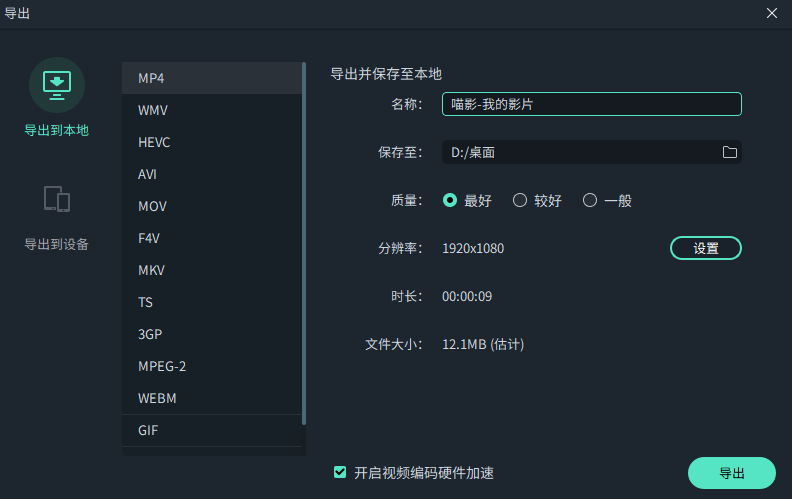Viewport: 792px width, 499px height.
Task: Click the export to device icon
Action: pyautogui.click(x=57, y=198)
